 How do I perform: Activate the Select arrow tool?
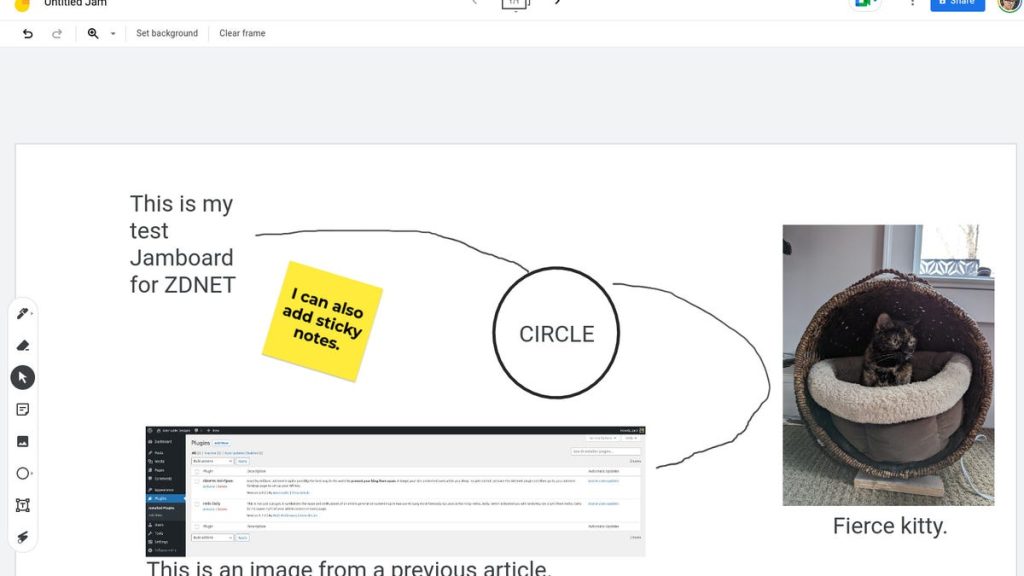tap(23, 377)
